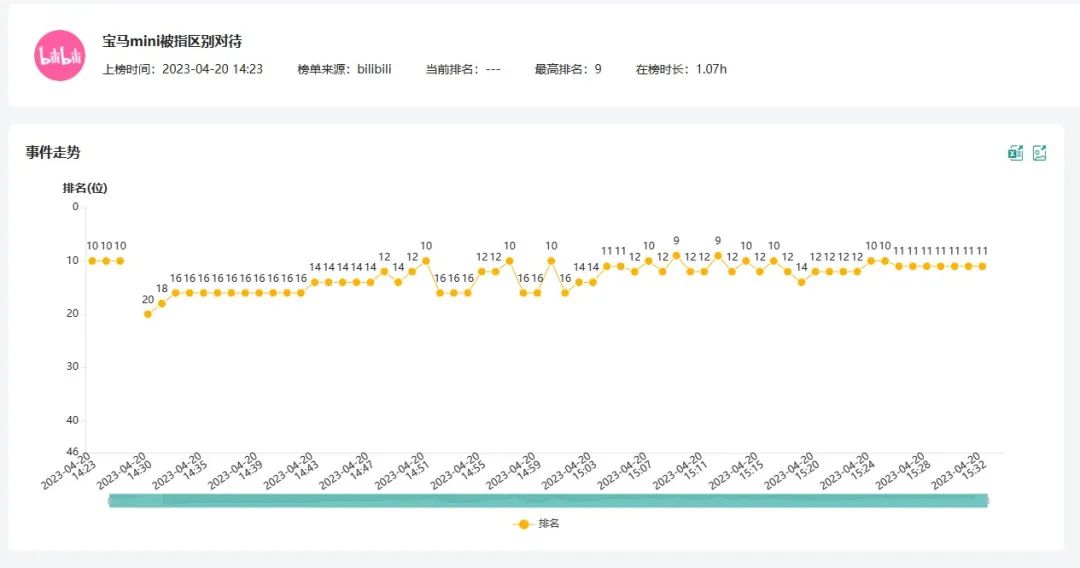Click the 在榜时长 1.07h statistic
This screenshot has width=1080, height=568.
680,69
